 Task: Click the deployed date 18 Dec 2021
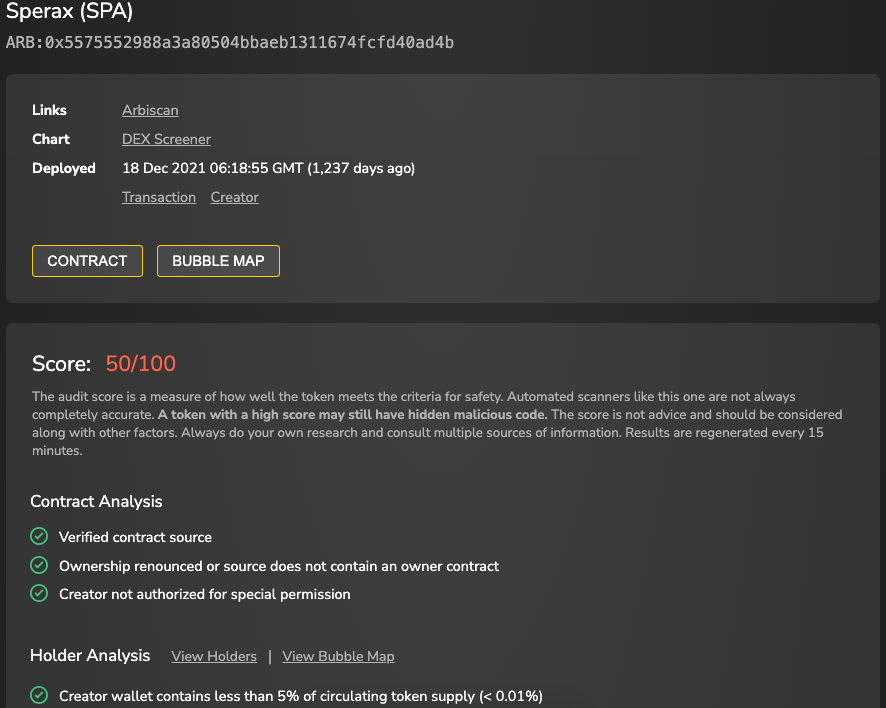(x=268, y=168)
